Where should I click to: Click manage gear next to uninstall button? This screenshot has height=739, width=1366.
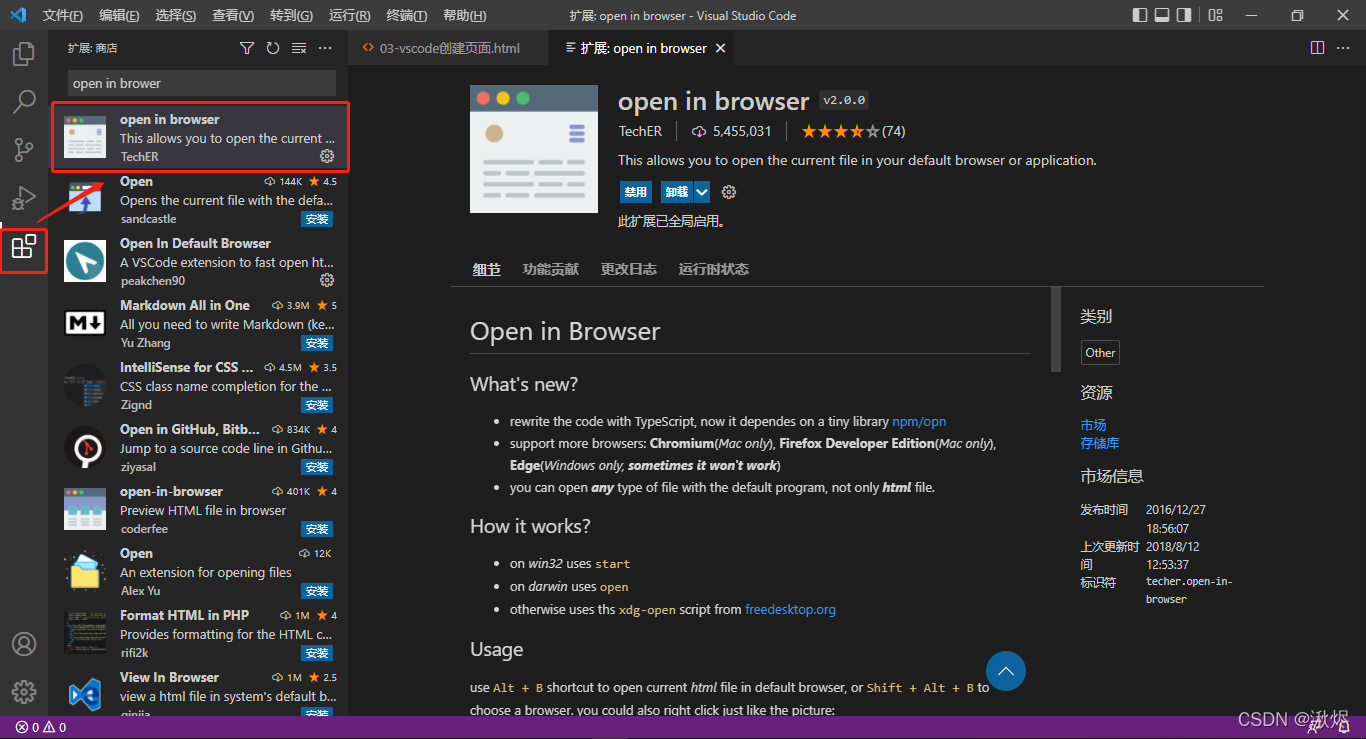tap(729, 192)
